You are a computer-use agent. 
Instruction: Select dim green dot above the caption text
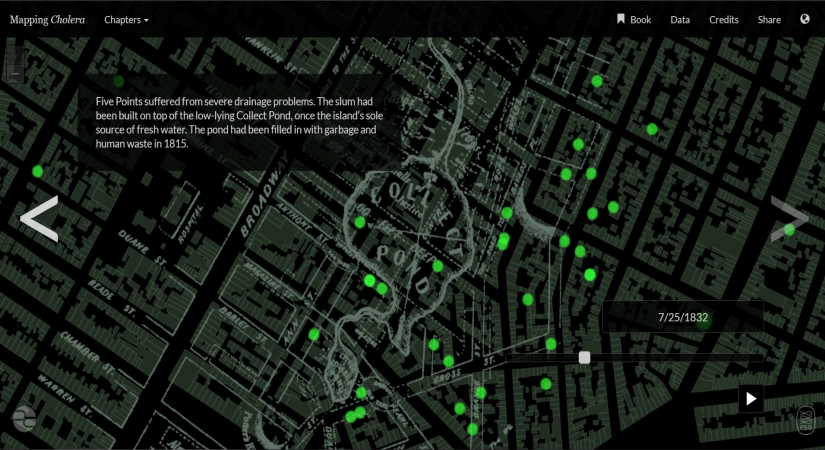coord(118,81)
